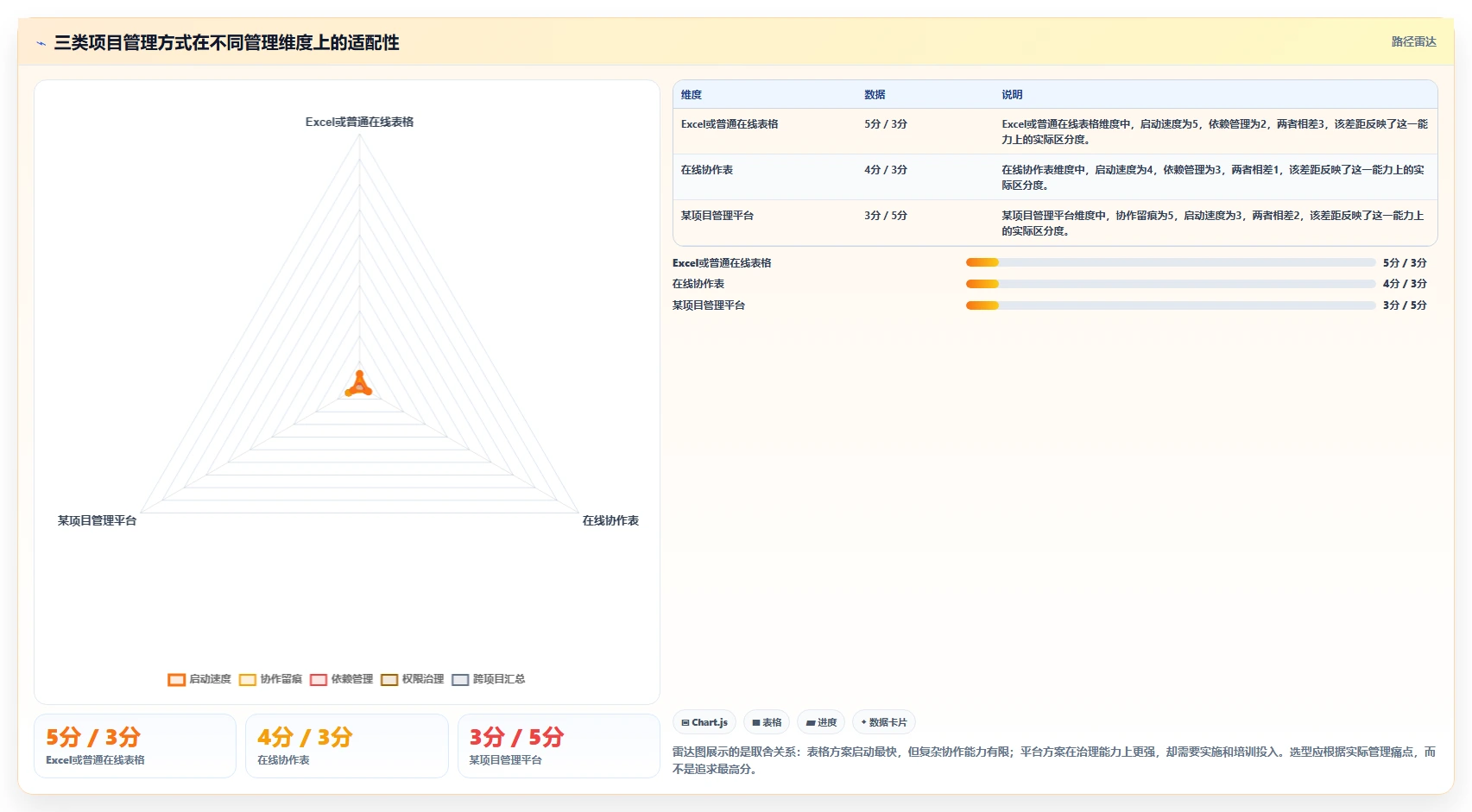
Task: Click the small icon beside the main title
Action: [41, 43]
